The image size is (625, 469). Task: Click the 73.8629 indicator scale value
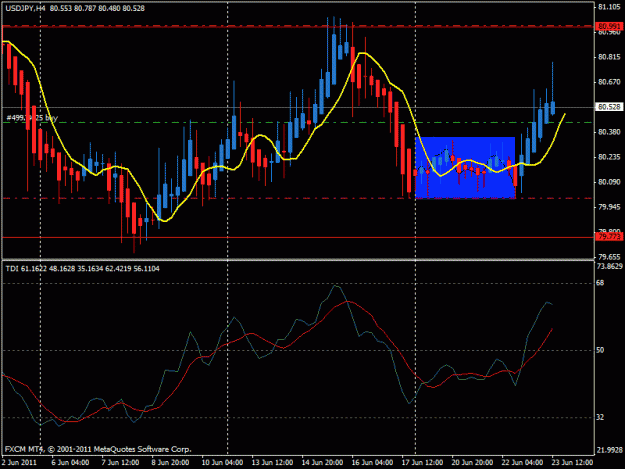[609, 266]
